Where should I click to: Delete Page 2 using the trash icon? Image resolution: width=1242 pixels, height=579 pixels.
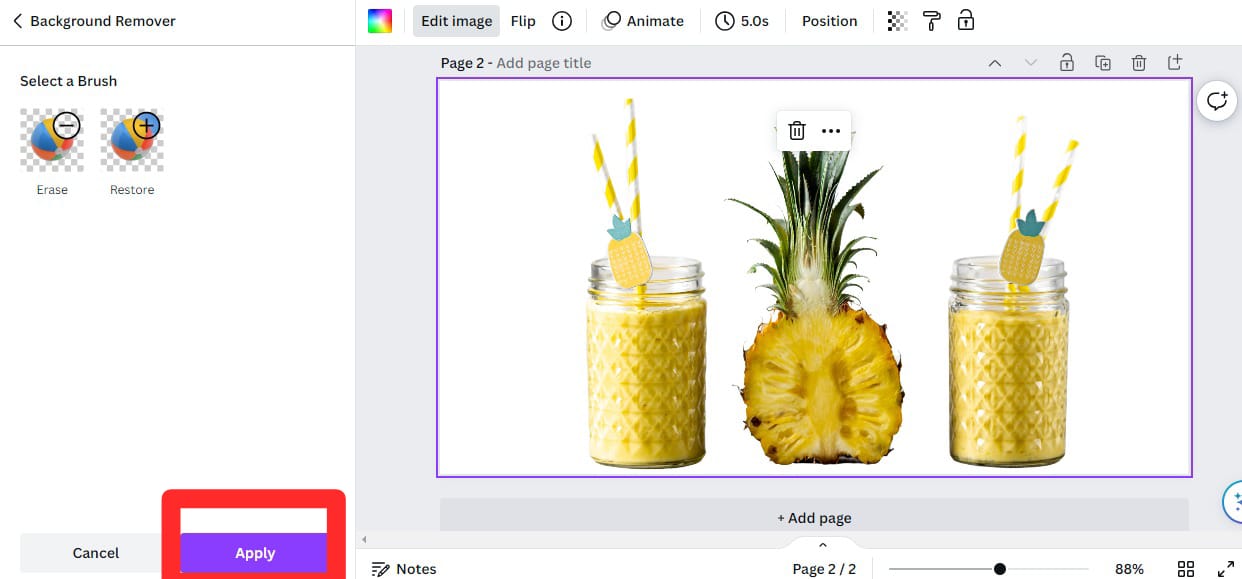(1139, 62)
